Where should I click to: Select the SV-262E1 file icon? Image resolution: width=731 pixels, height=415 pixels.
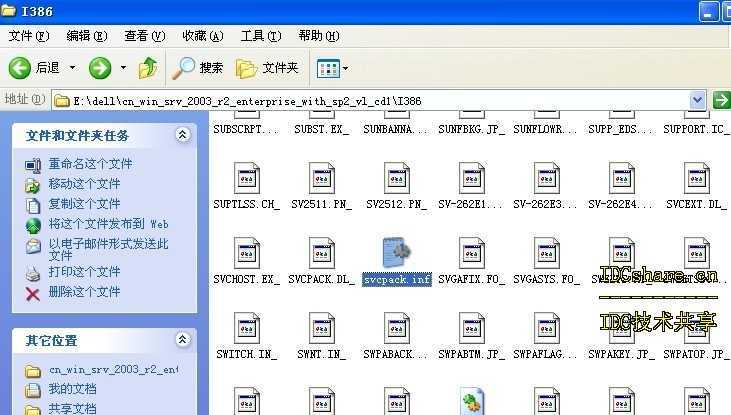point(472,178)
